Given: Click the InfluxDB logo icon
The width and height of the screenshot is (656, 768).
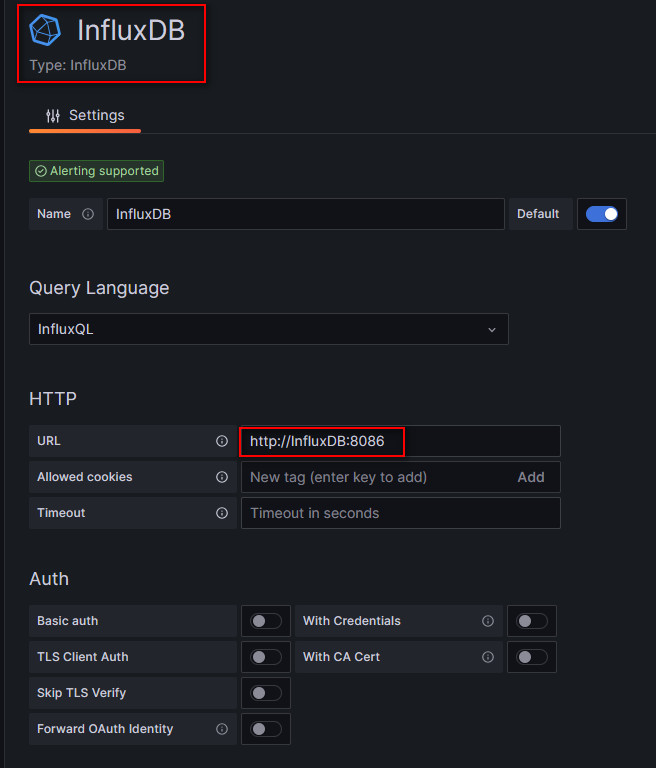Looking at the screenshot, I should point(45,30).
